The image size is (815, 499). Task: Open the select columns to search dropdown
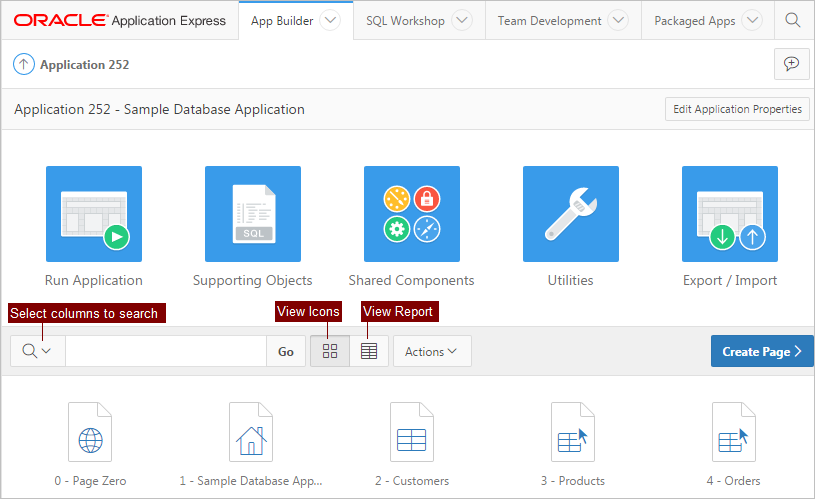pyautogui.click(x=38, y=351)
